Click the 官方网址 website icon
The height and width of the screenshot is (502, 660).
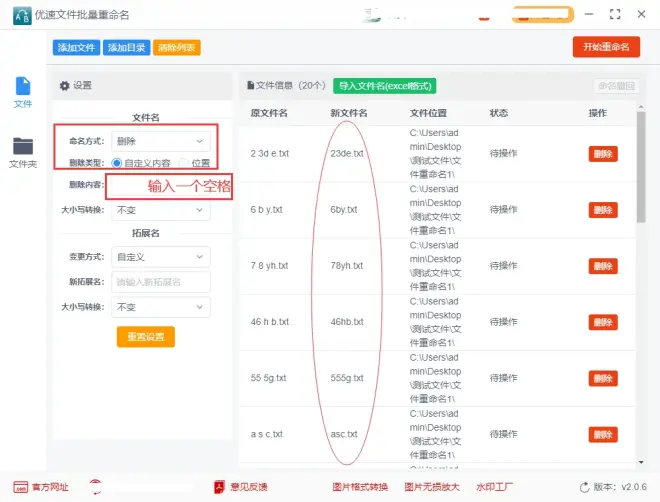(x=21, y=487)
